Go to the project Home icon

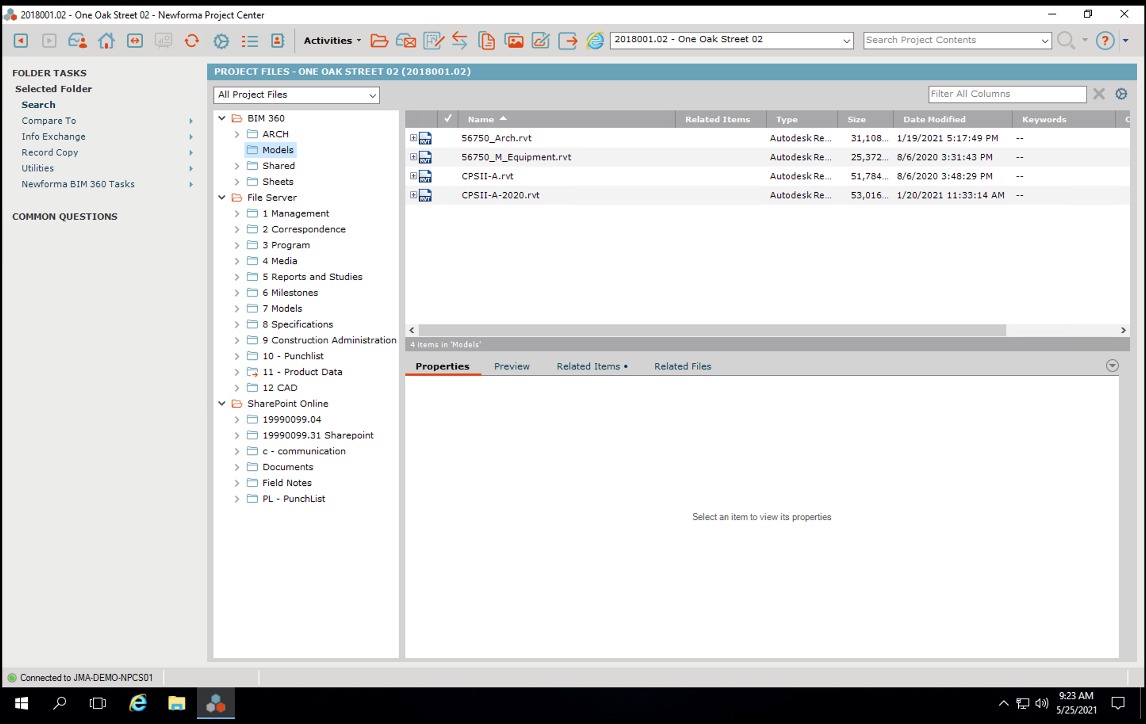106,41
